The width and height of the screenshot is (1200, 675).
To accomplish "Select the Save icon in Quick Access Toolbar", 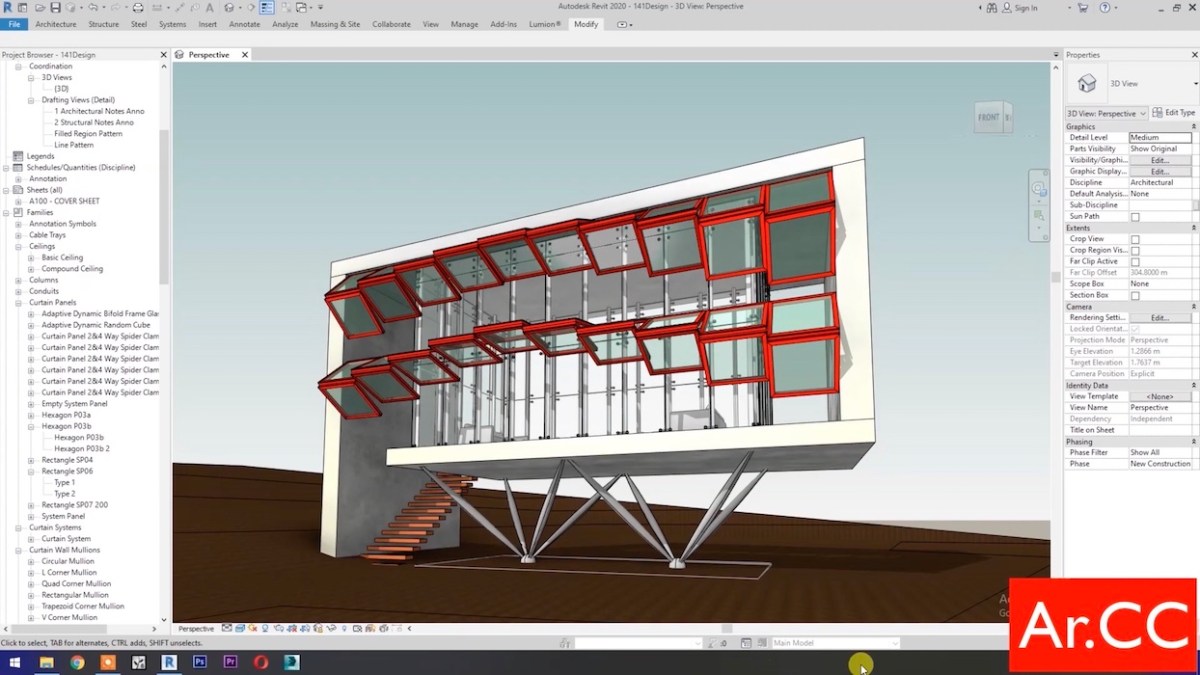I will pyautogui.click(x=53, y=7).
